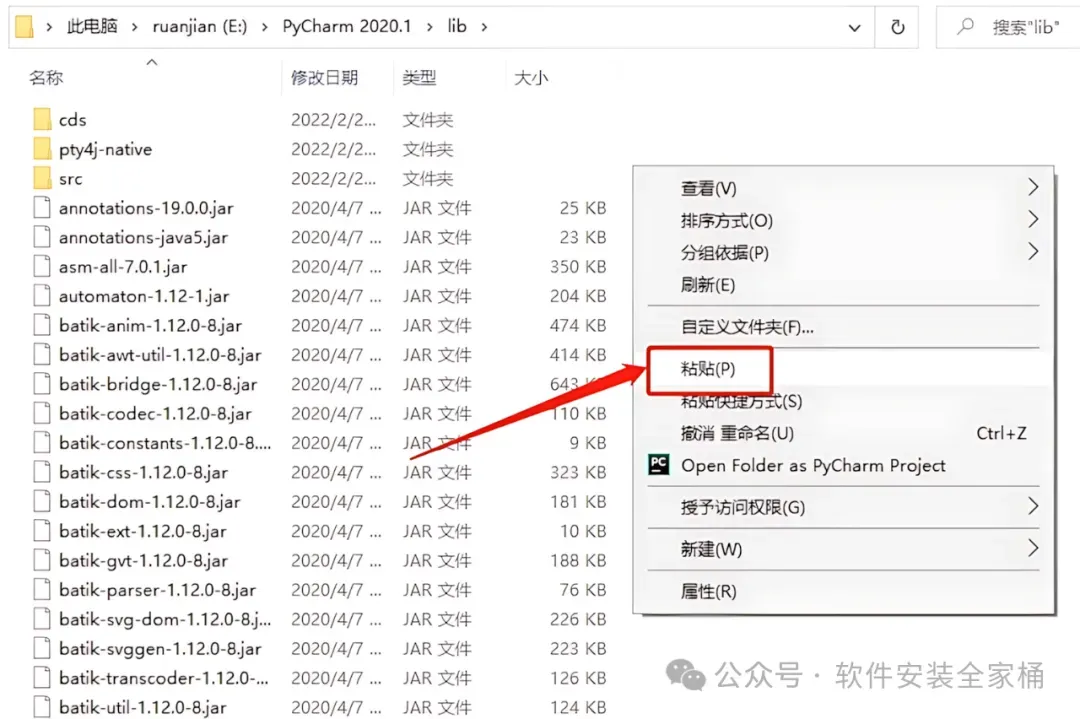Click the cds folder icon
The image size is (1080, 719).
pyautogui.click(x=41, y=119)
